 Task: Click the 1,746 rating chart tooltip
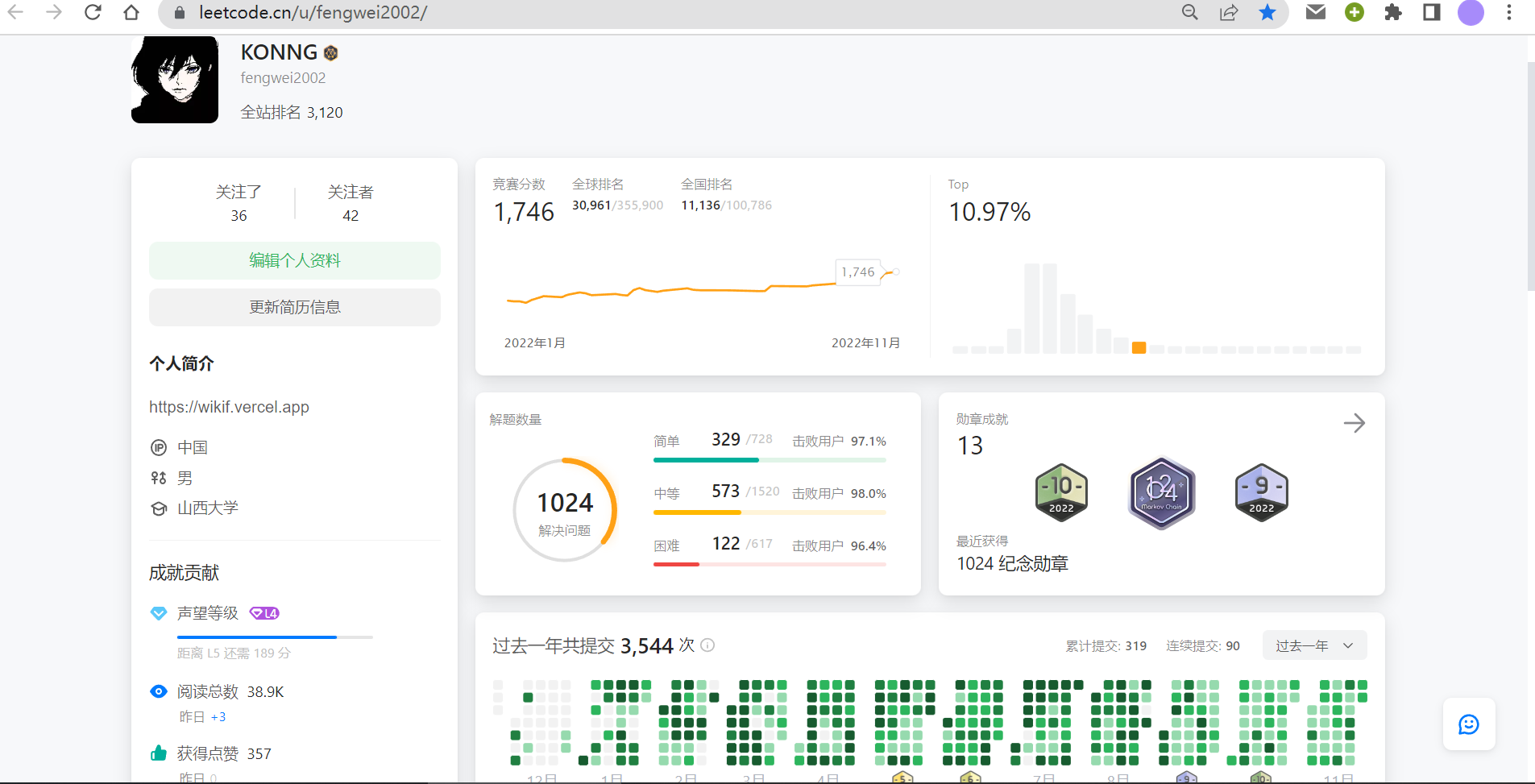click(857, 272)
